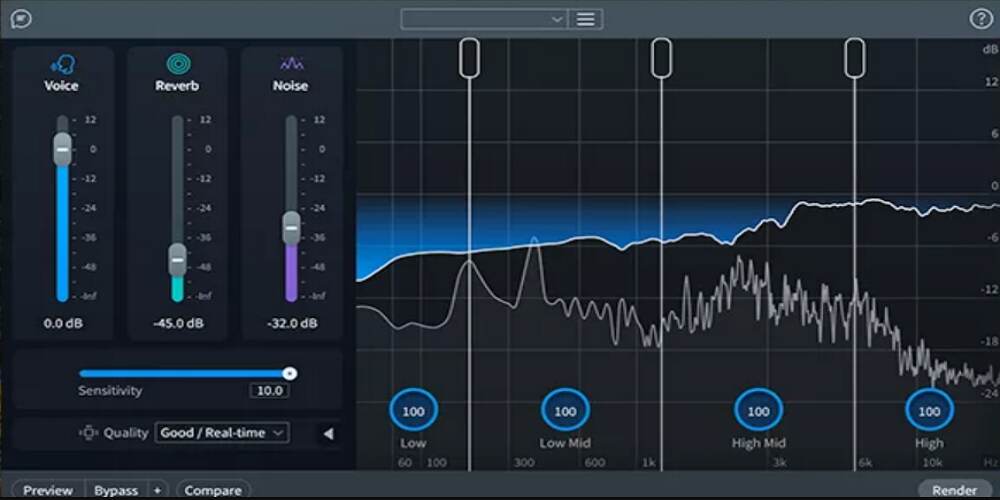Click the Sensitivity slider knob

[290, 374]
